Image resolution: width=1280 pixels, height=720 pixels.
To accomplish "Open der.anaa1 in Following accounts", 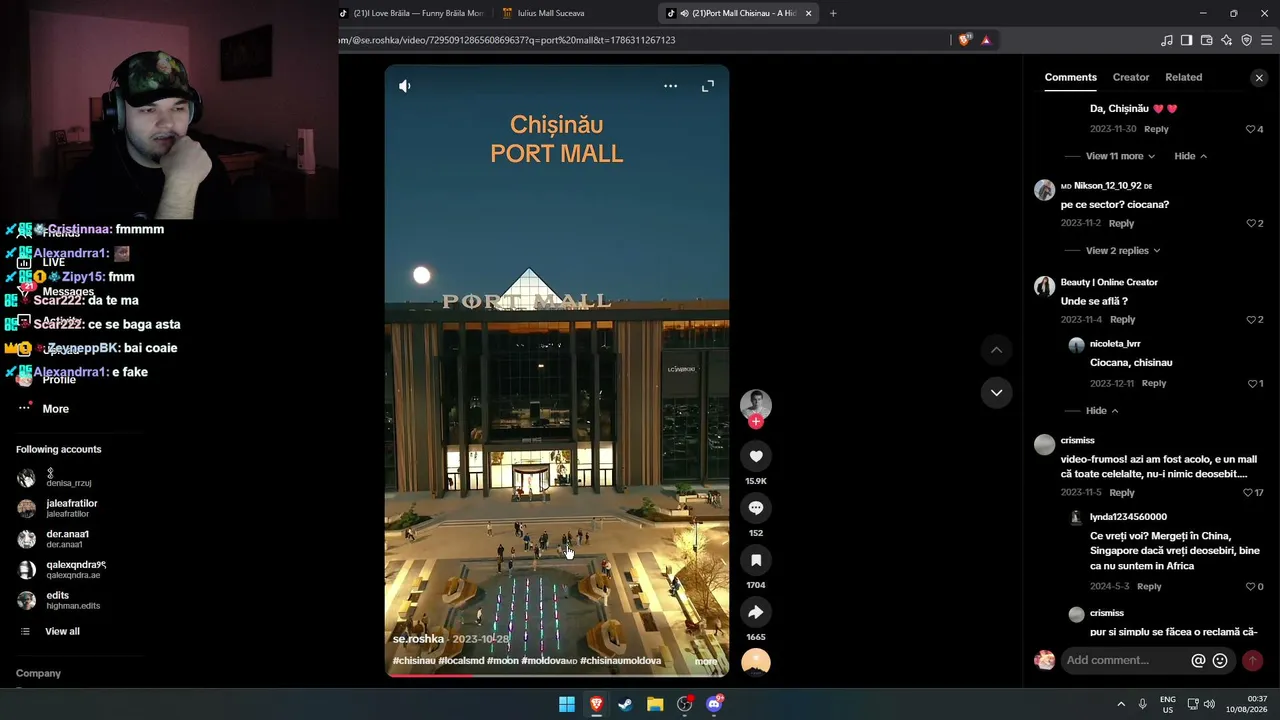I will [x=67, y=539].
